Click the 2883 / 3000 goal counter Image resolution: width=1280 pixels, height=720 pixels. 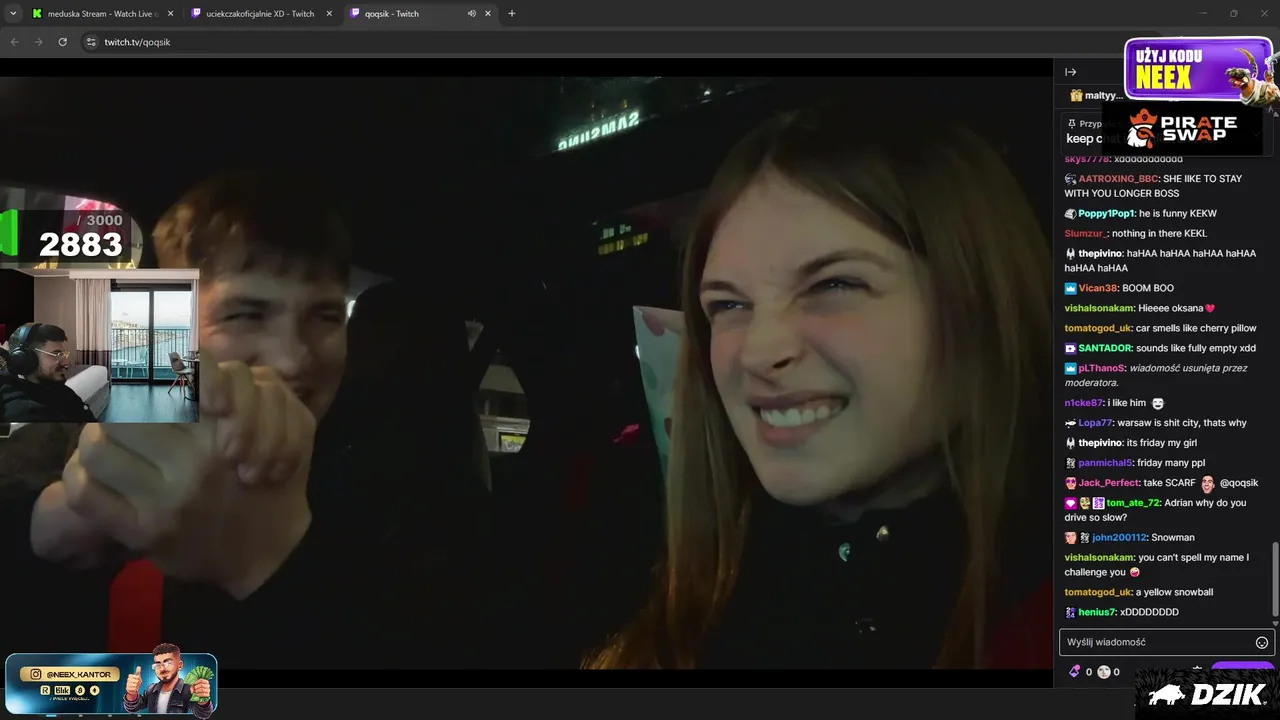[x=66, y=237]
